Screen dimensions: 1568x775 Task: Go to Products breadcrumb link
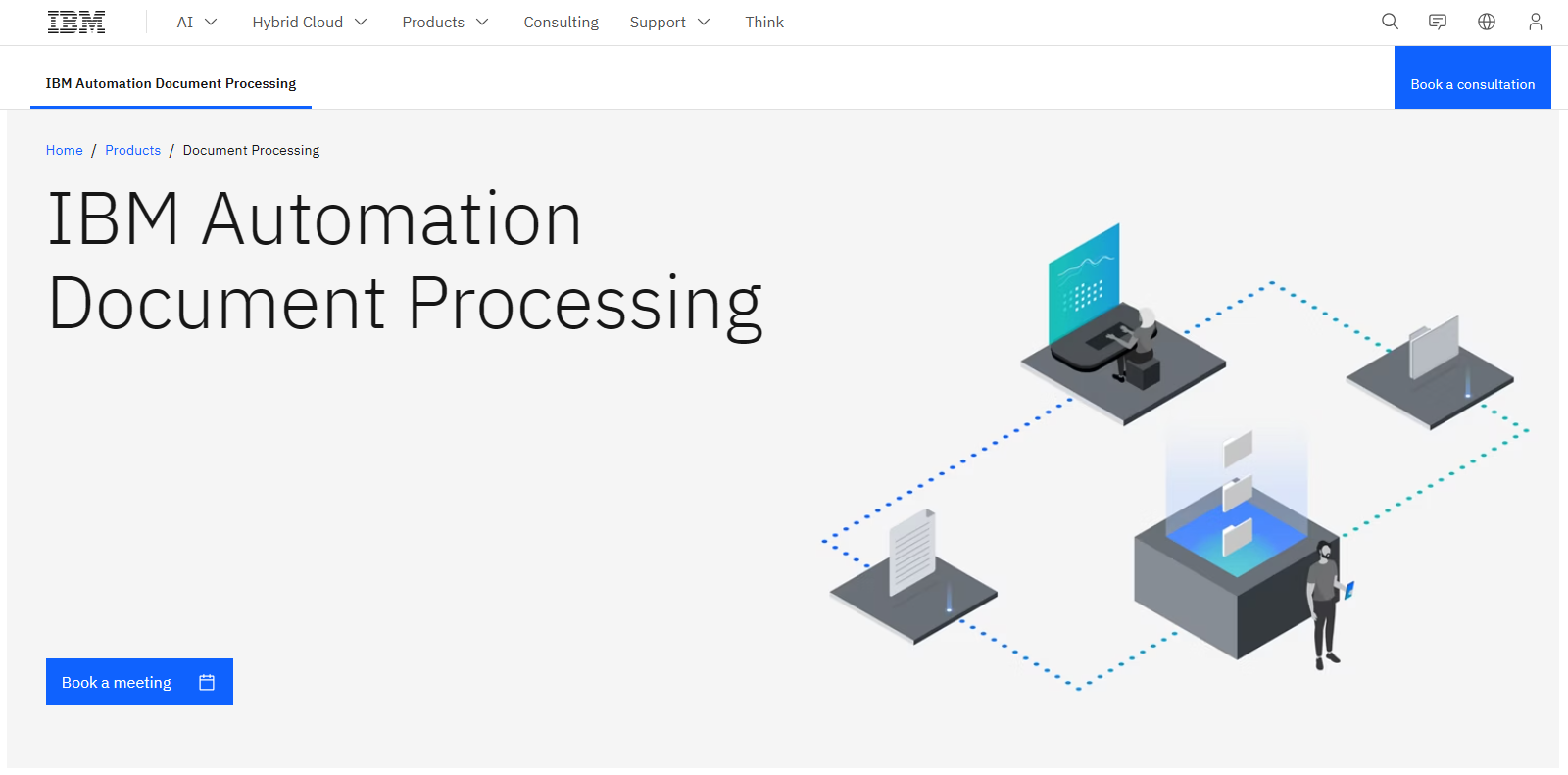click(x=132, y=150)
